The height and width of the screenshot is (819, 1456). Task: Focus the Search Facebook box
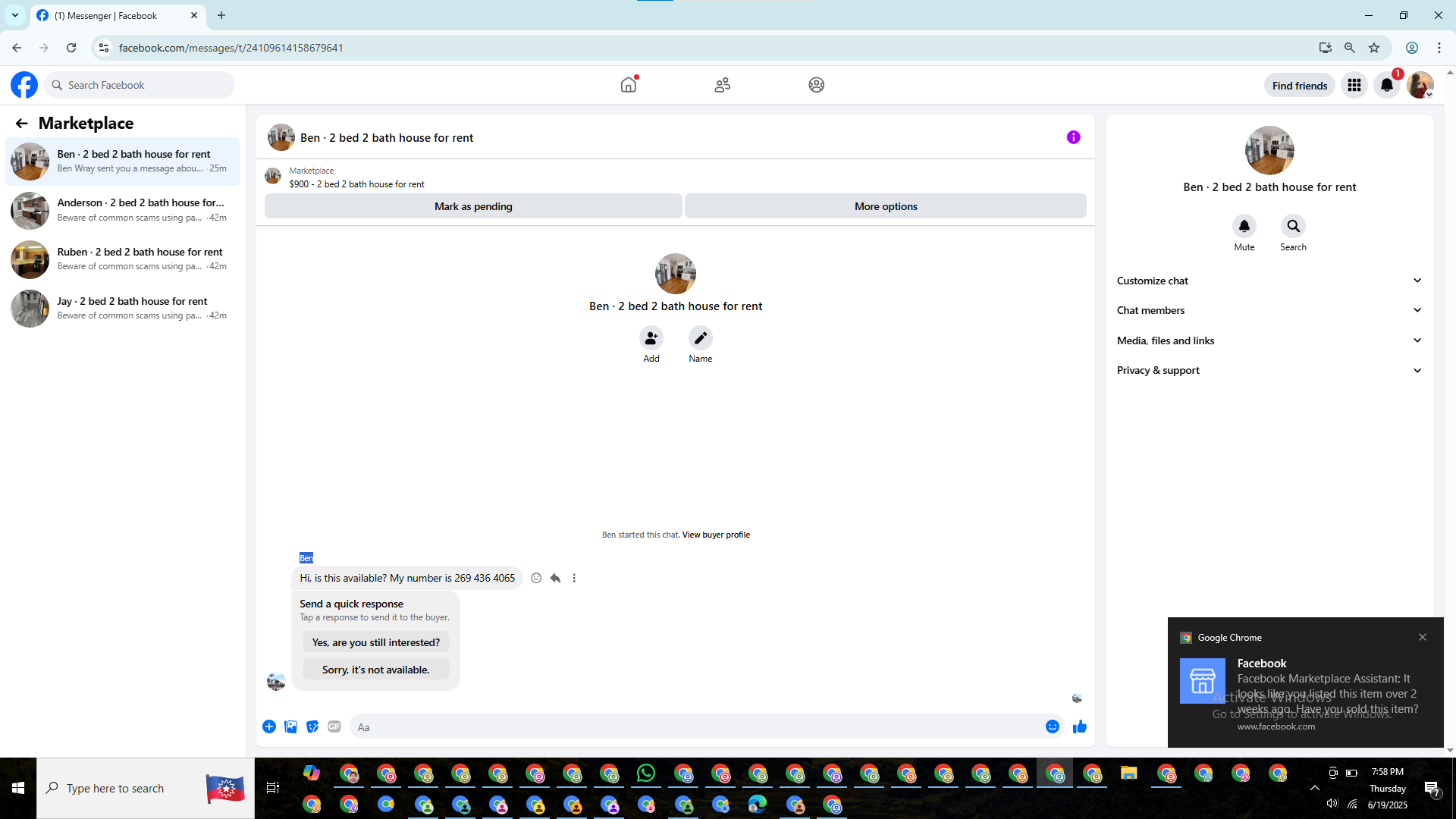pyautogui.click(x=140, y=85)
